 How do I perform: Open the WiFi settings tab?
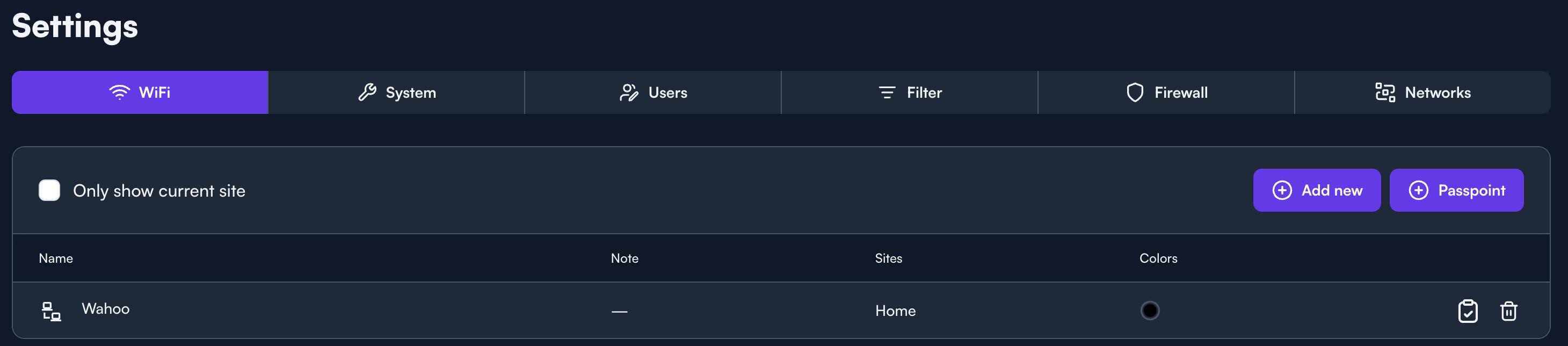click(x=140, y=92)
